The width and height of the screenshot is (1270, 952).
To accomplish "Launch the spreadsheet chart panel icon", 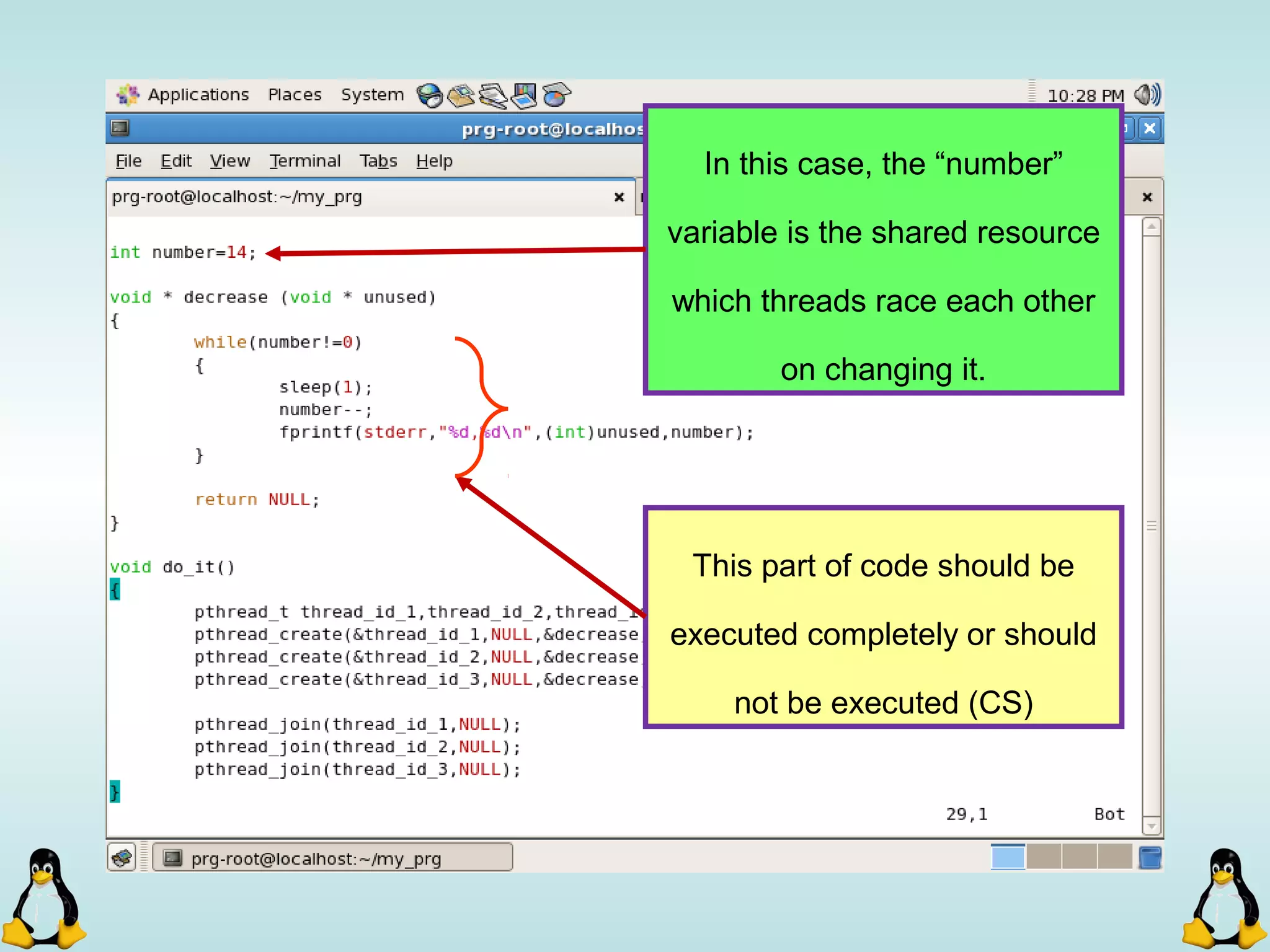I will 556,95.
